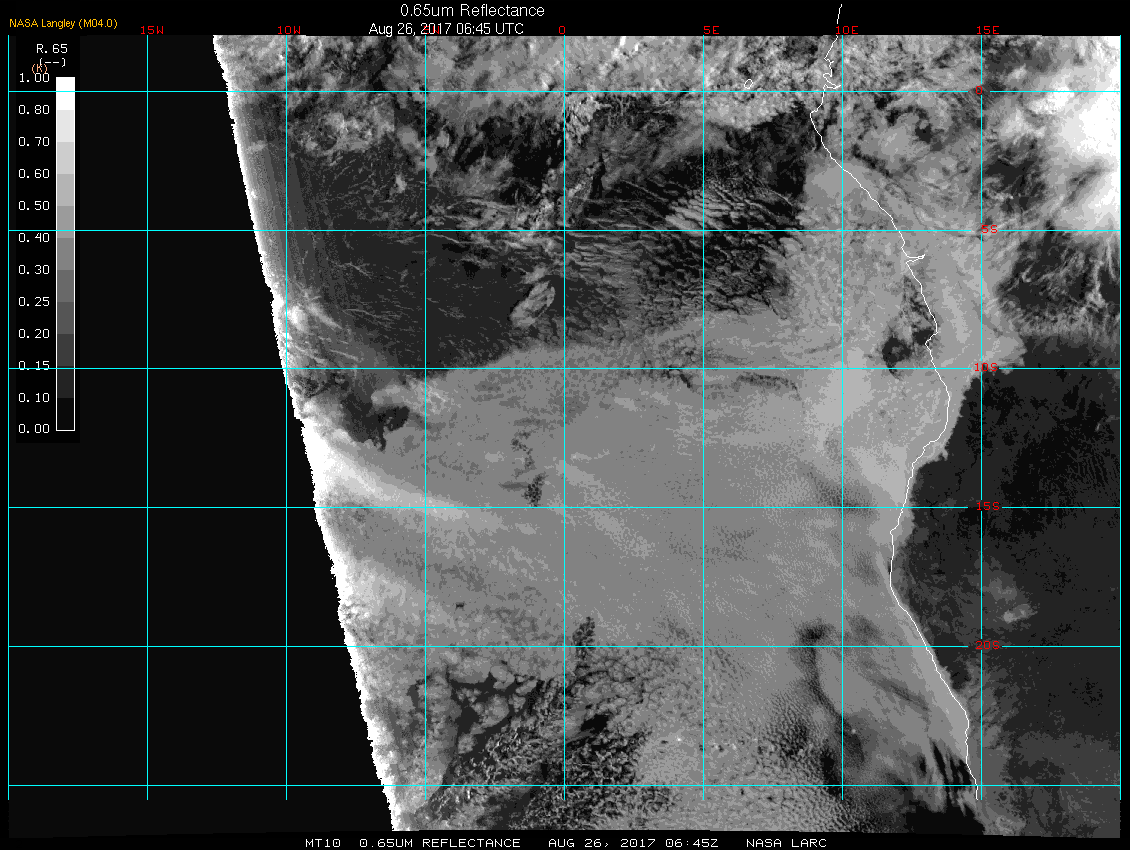1130x850 pixels.
Task: Pick the black bottom segment of the color bar
Action: point(66,415)
